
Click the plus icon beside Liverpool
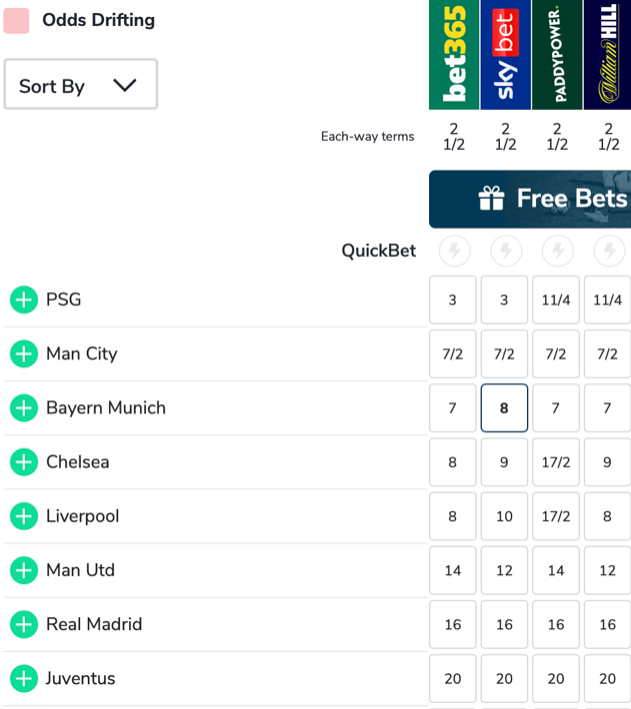click(x=23, y=516)
